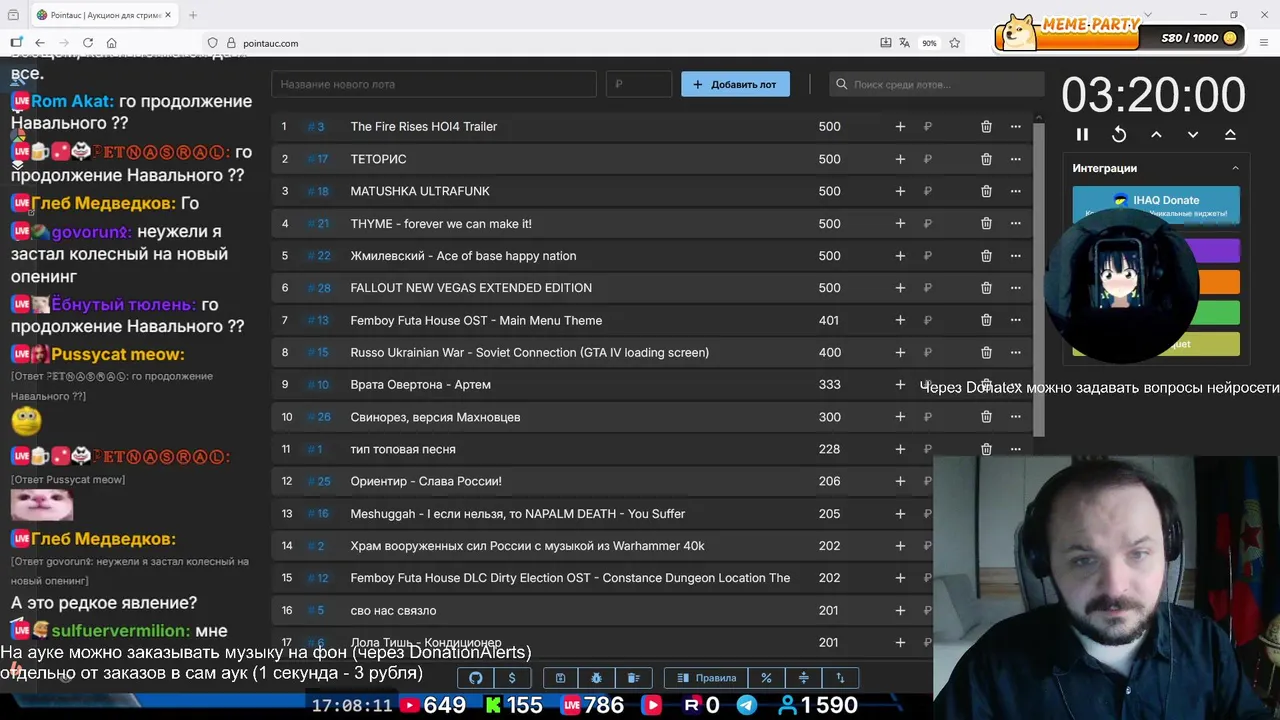Click the 90% zoom level indicator
The width and height of the screenshot is (1280, 720).
[x=929, y=43]
